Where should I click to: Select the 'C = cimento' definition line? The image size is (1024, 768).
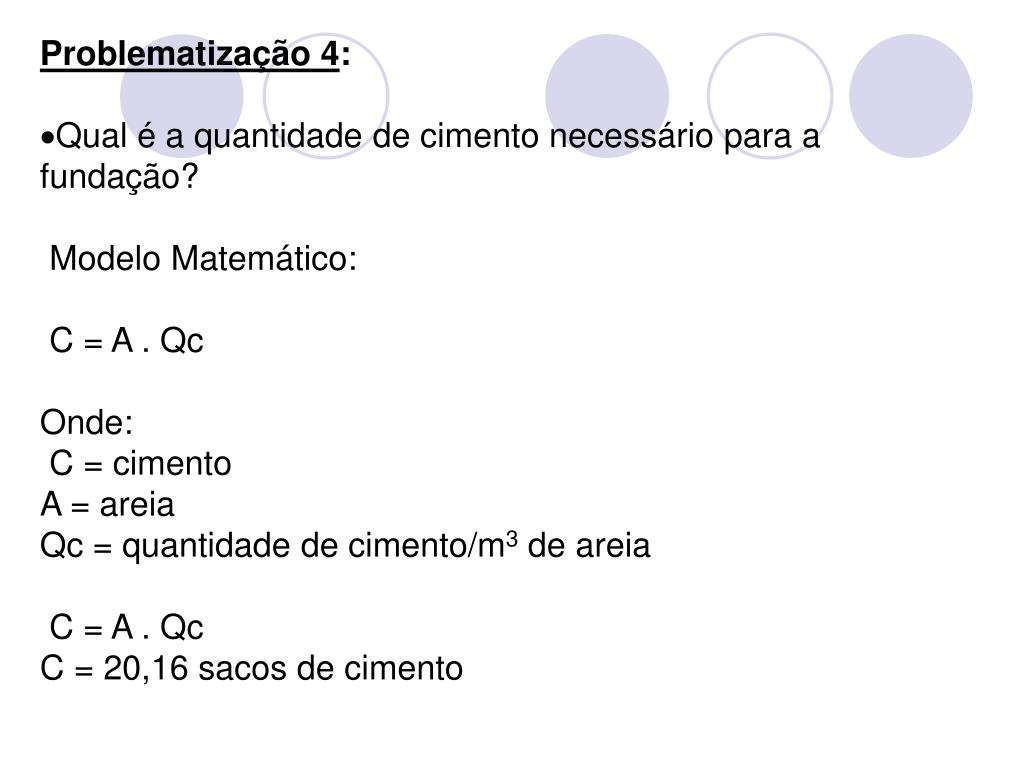point(140,464)
